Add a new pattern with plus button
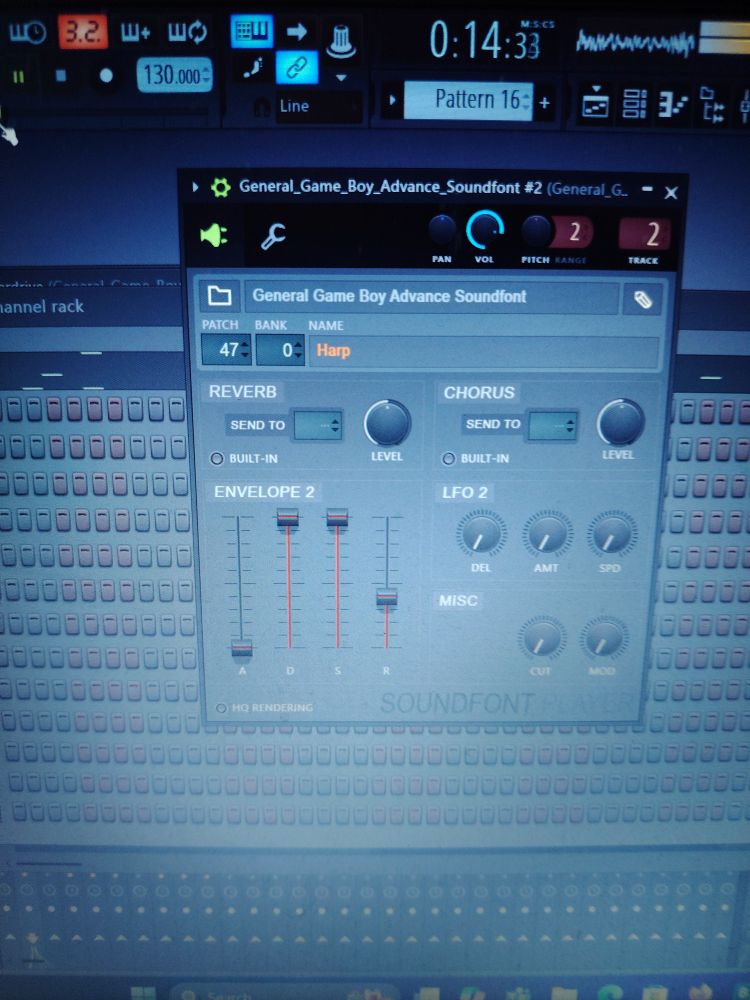This screenshot has height=1000, width=750. click(x=545, y=102)
